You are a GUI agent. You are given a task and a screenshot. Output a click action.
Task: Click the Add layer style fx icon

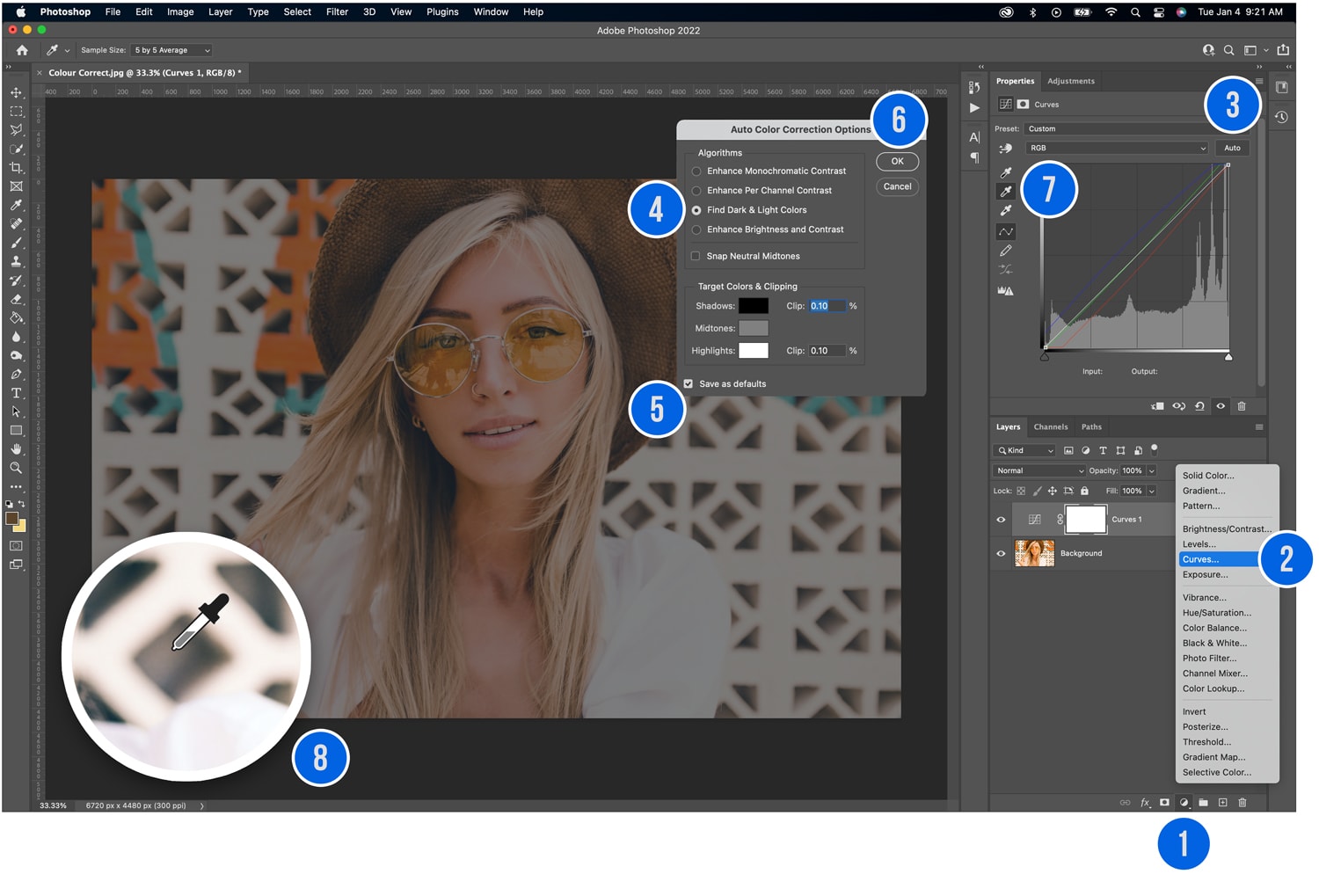coord(1145,802)
